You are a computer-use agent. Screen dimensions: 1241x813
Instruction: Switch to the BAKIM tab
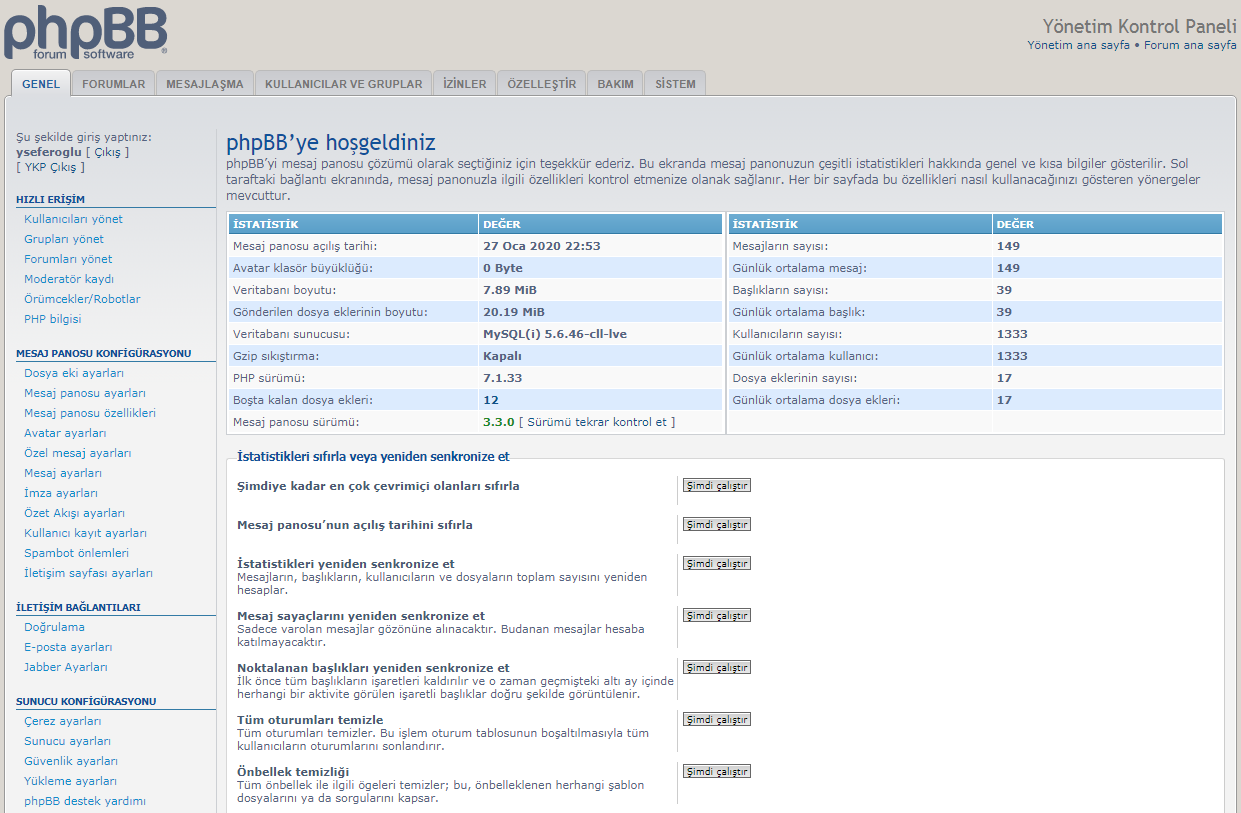click(x=615, y=84)
